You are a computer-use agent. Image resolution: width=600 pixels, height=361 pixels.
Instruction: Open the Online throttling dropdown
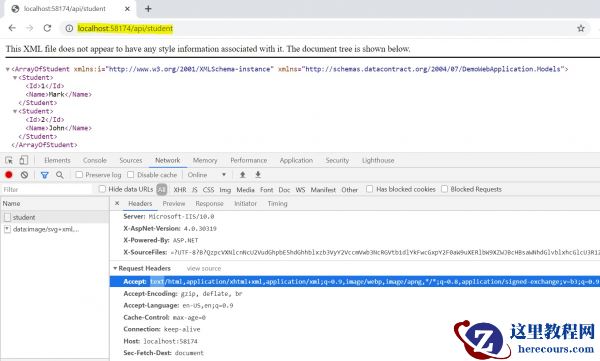(207, 175)
